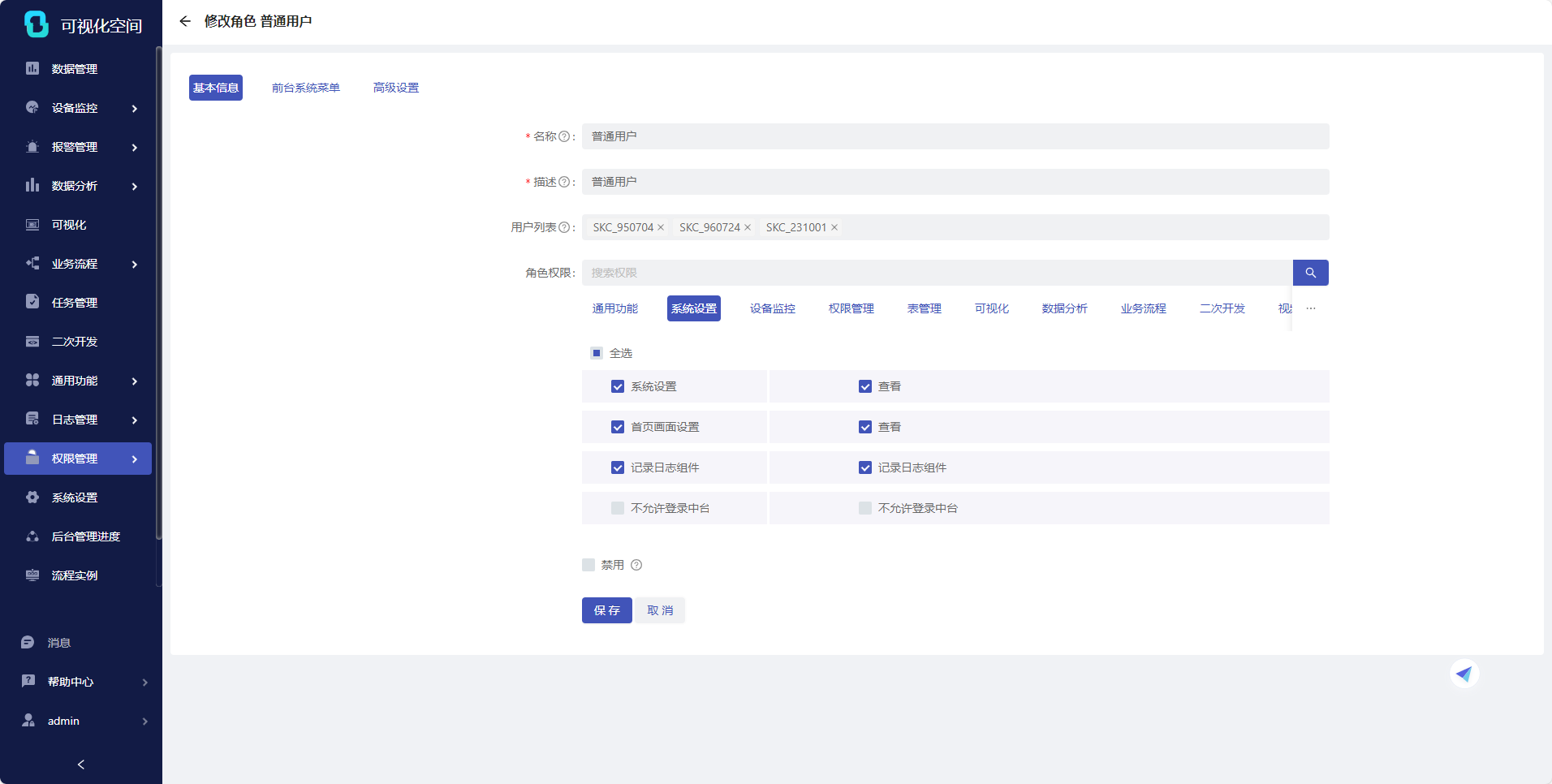The image size is (1552, 784).
Task: Click the 后台管理进度 icon
Action: pyautogui.click(x=32, y=536)
